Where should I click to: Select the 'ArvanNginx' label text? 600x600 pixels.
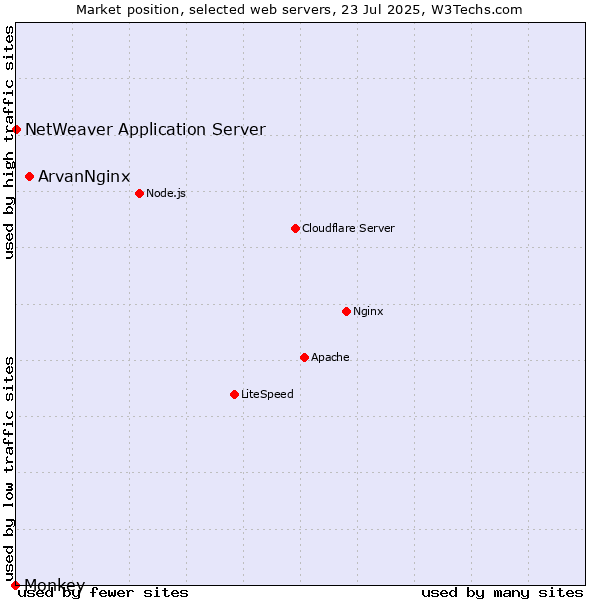coord(84,176)
